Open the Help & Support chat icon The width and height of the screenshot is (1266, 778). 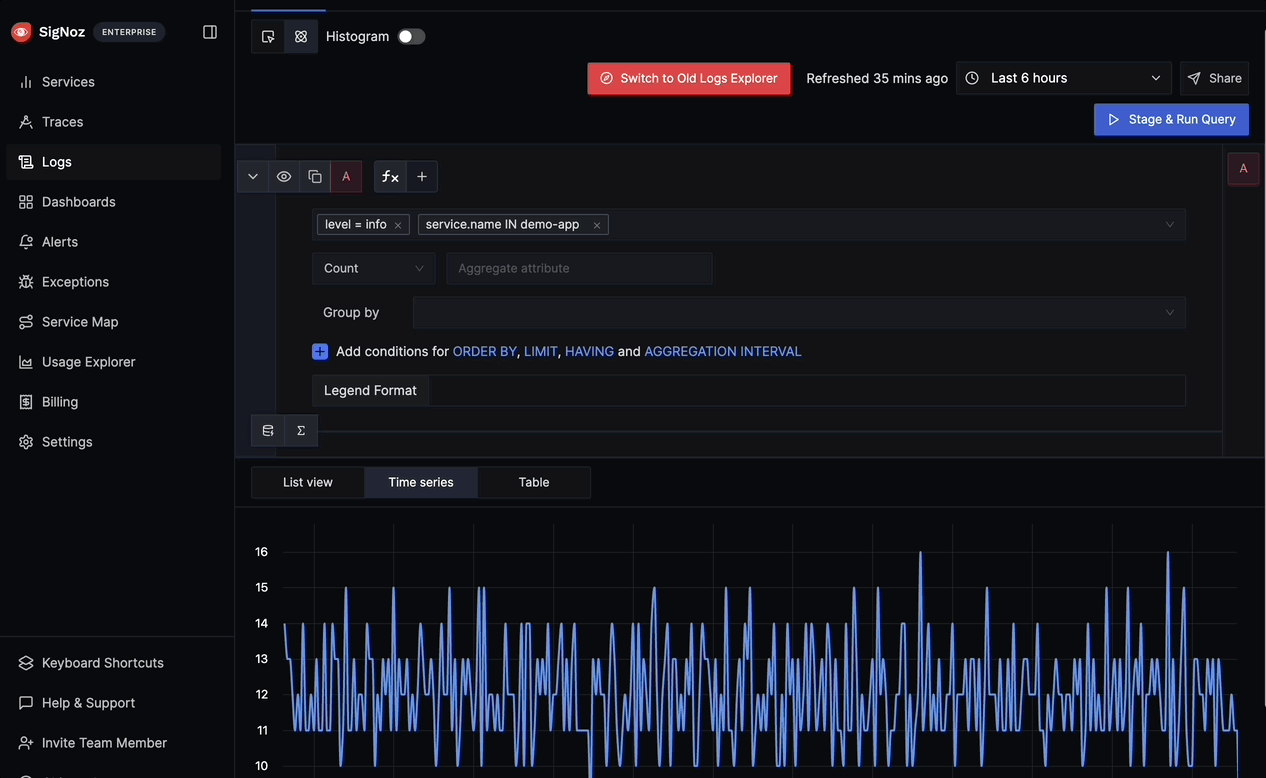(x=26, y=703)
